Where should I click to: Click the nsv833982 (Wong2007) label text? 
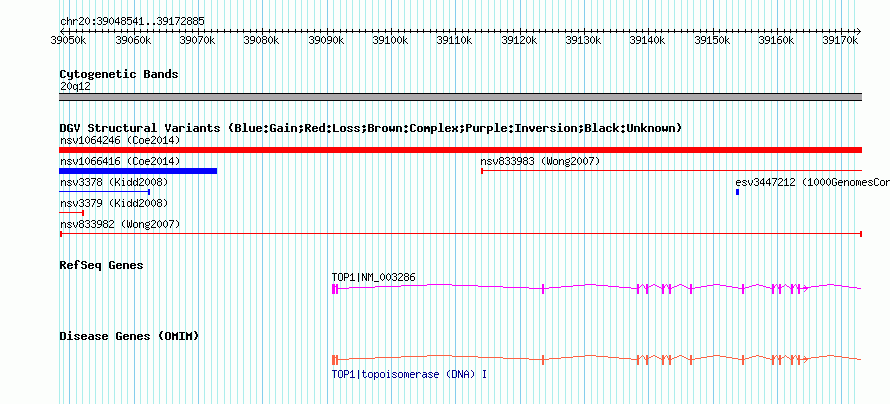click(x=120, y=224)
